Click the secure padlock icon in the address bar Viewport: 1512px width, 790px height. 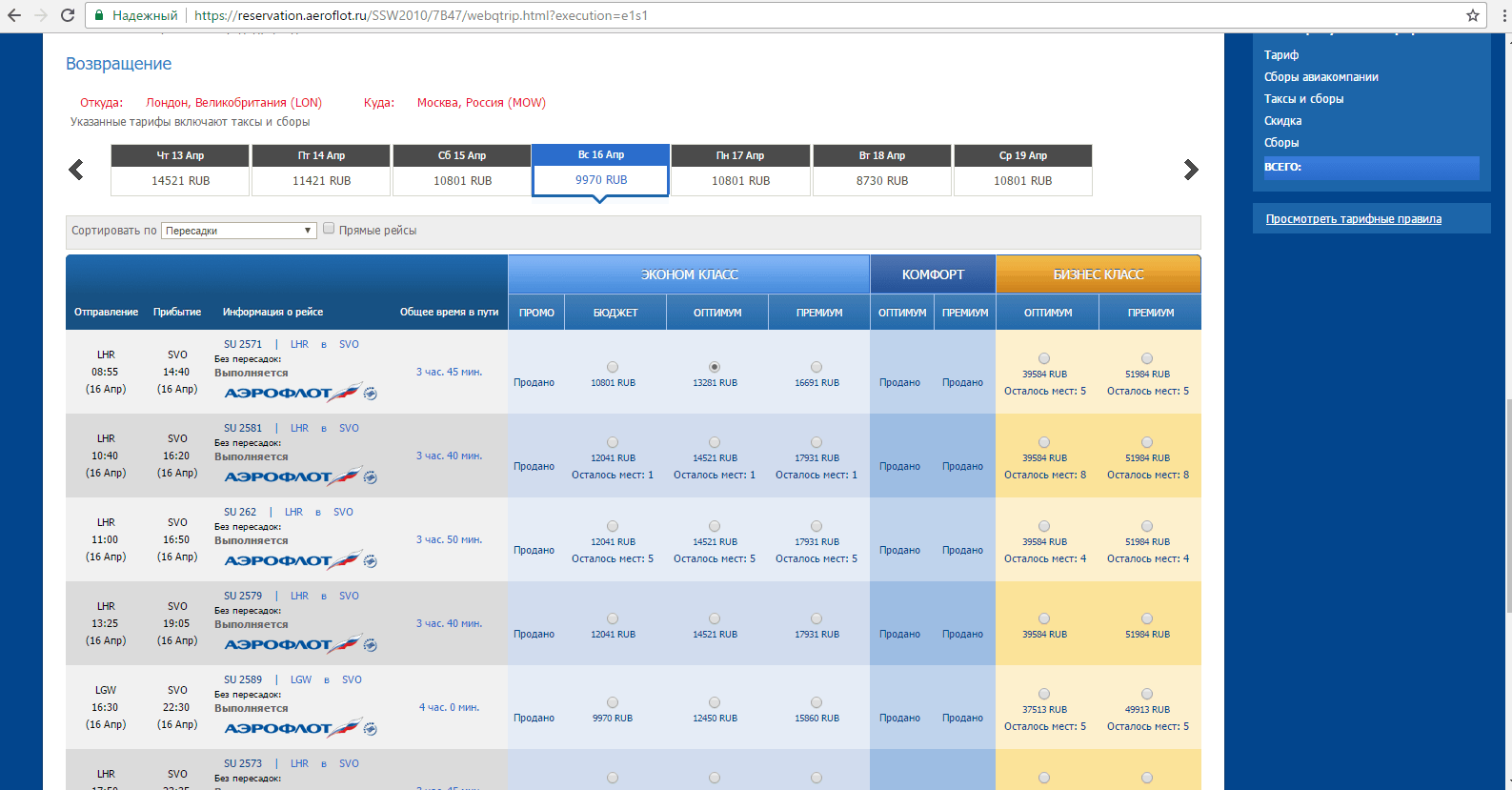[x=100, y=15]
